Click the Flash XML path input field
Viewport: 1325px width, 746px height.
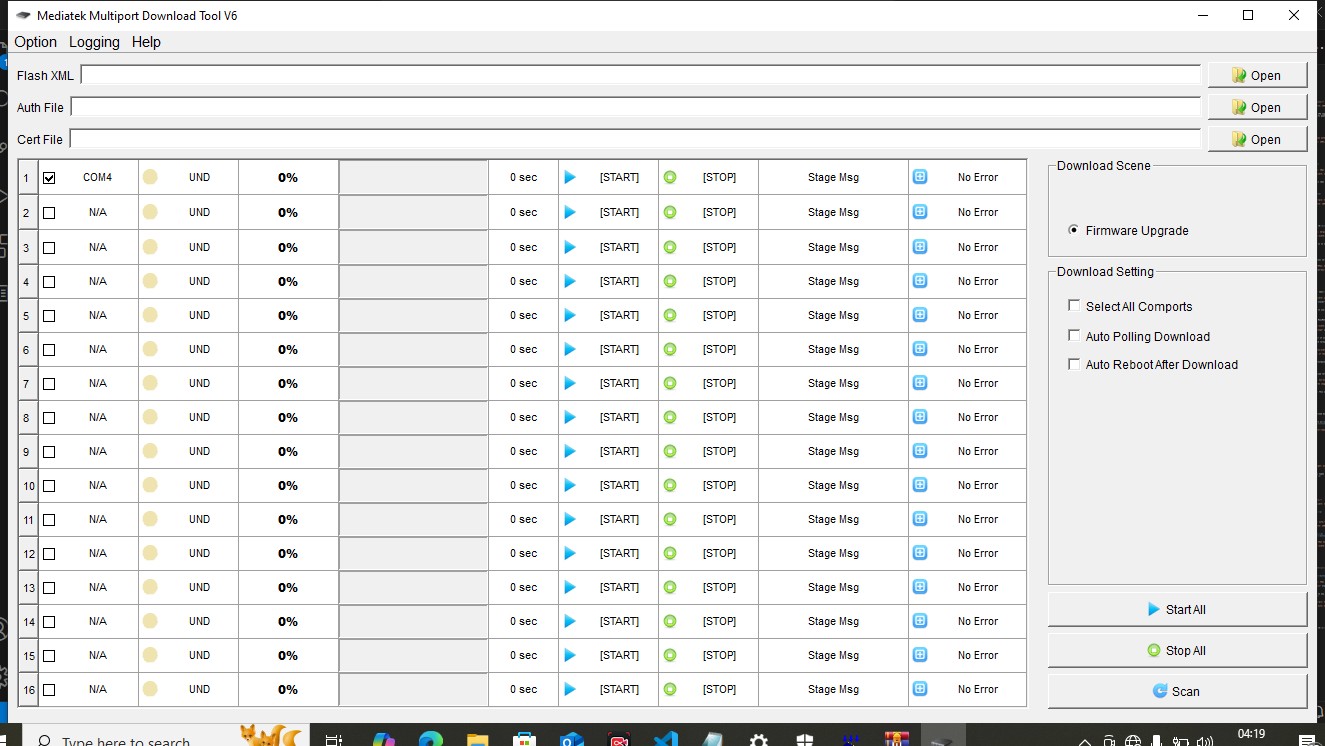(640, 75)
